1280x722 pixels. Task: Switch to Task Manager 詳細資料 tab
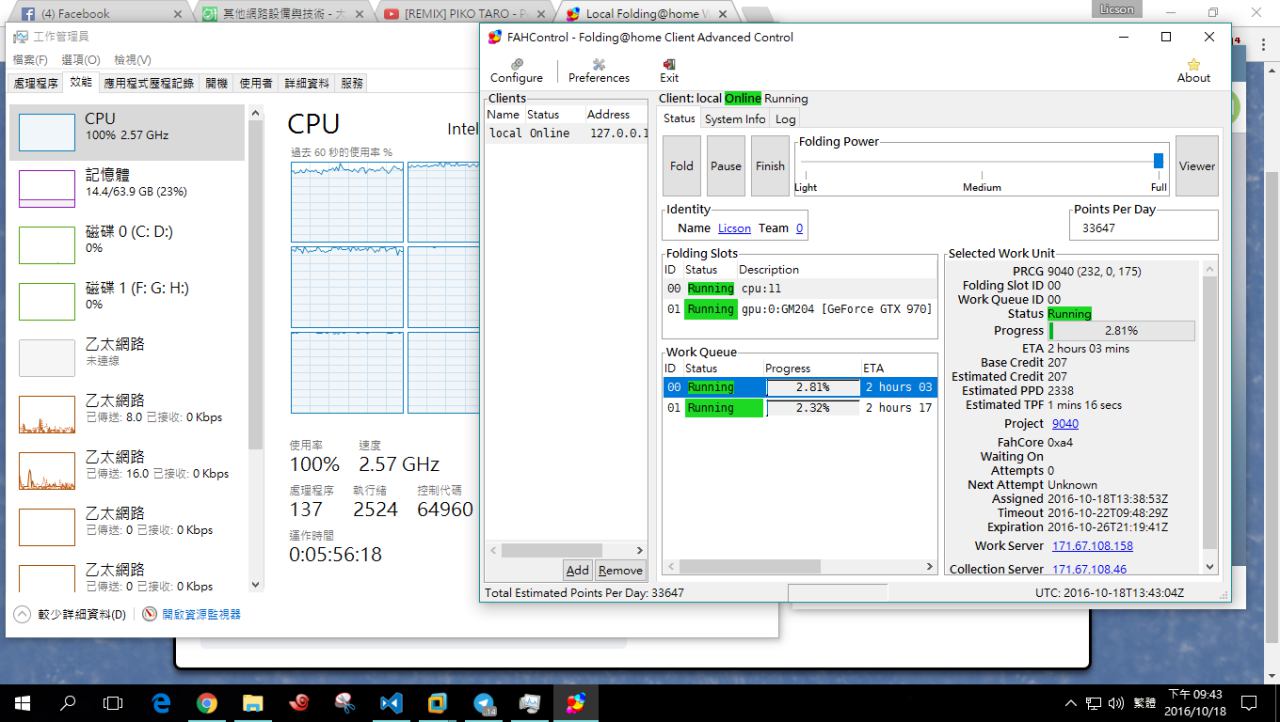(x=307, y=83)
